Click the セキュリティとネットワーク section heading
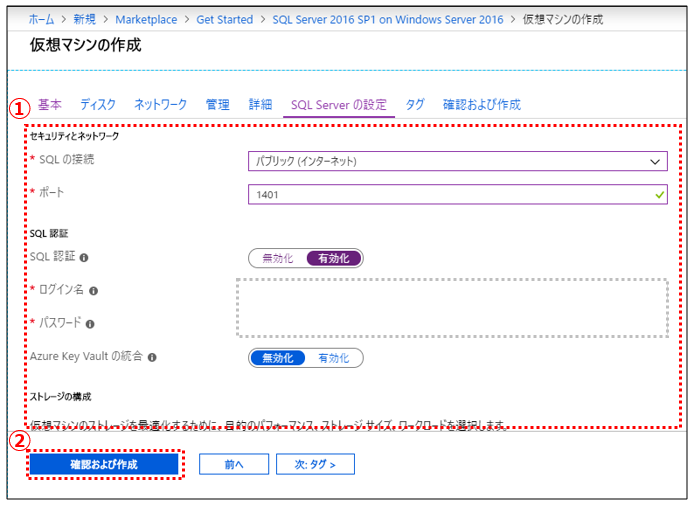This screenshot has height=505, width=696. tap(74, 136)
